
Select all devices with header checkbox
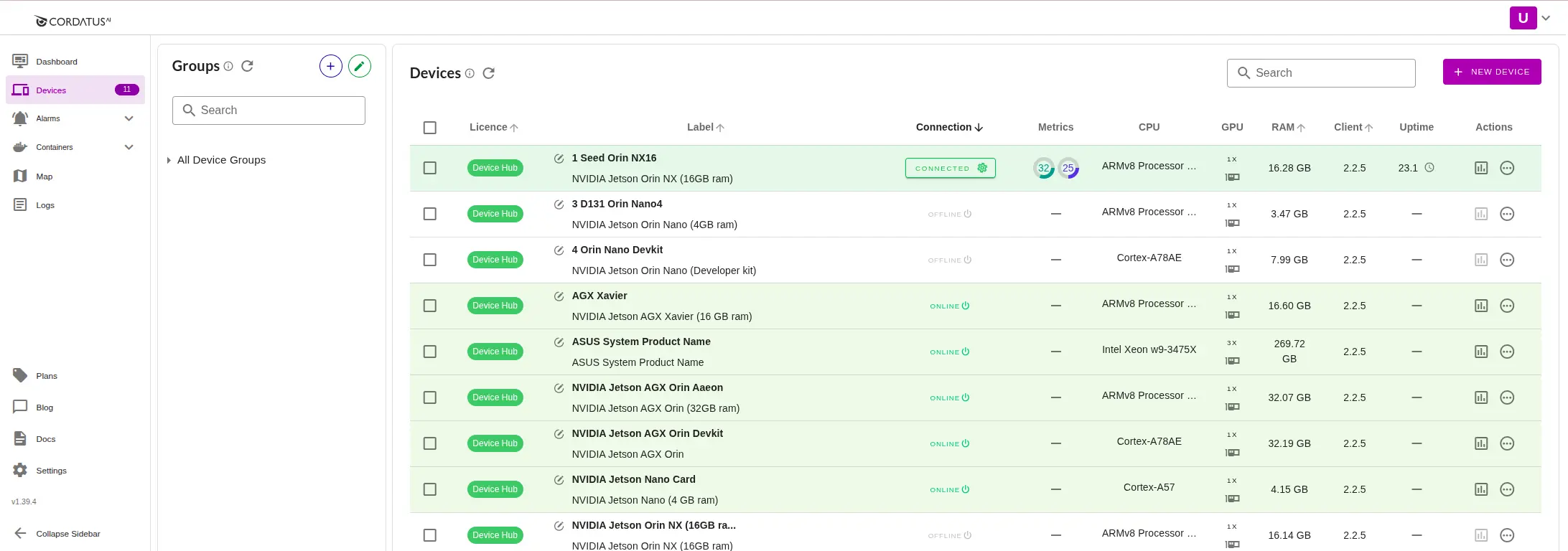pyautogui.click(x=430, y=128)
